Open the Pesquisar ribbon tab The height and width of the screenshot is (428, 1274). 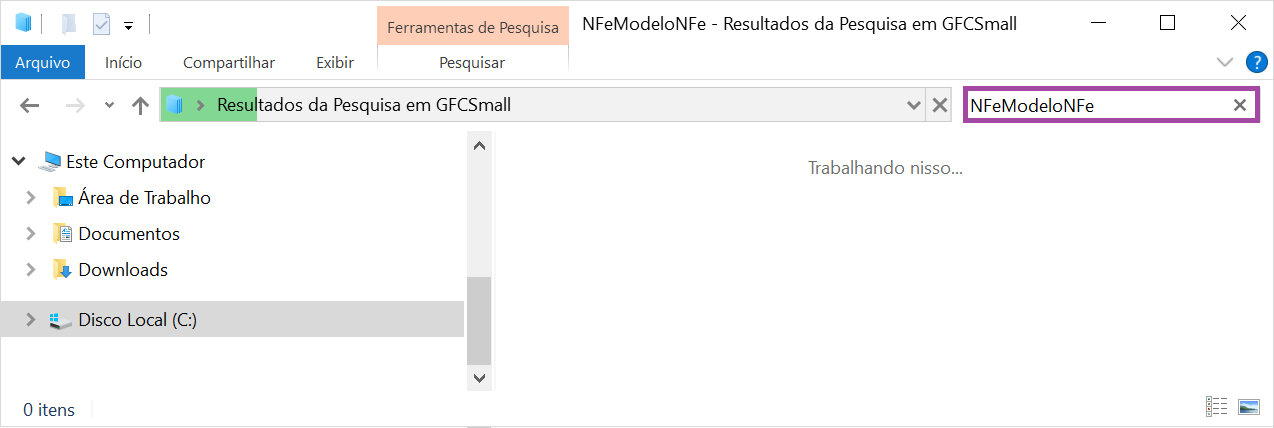(x=472, y=62)
